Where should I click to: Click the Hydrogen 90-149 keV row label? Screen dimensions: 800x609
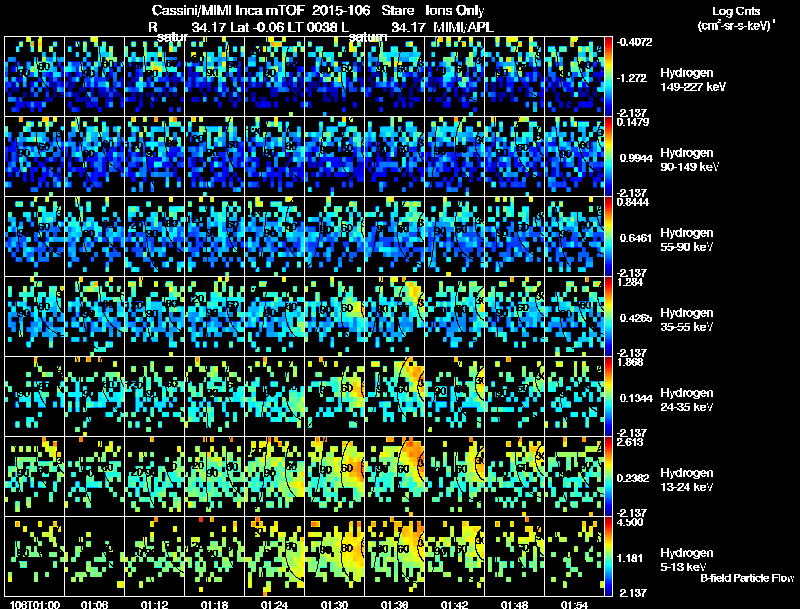pos(689,160)
